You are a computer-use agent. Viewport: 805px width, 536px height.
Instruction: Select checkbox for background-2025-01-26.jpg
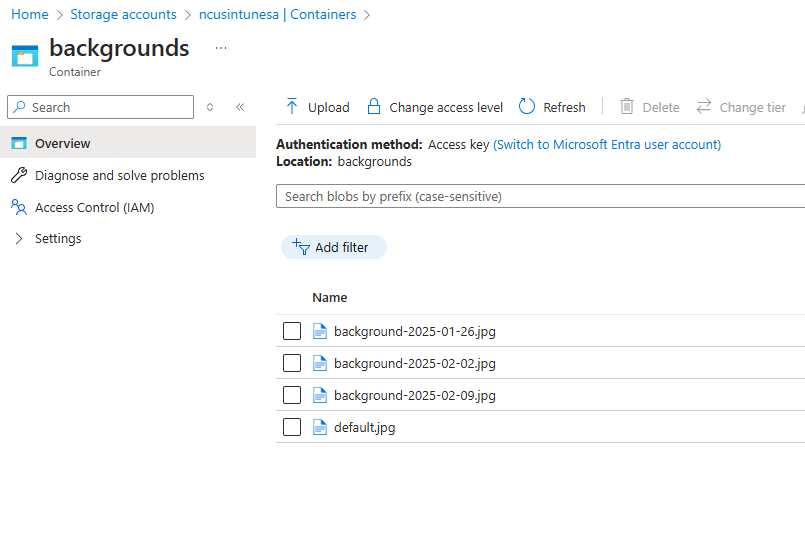pyautogui.click(x=292, y=331)
